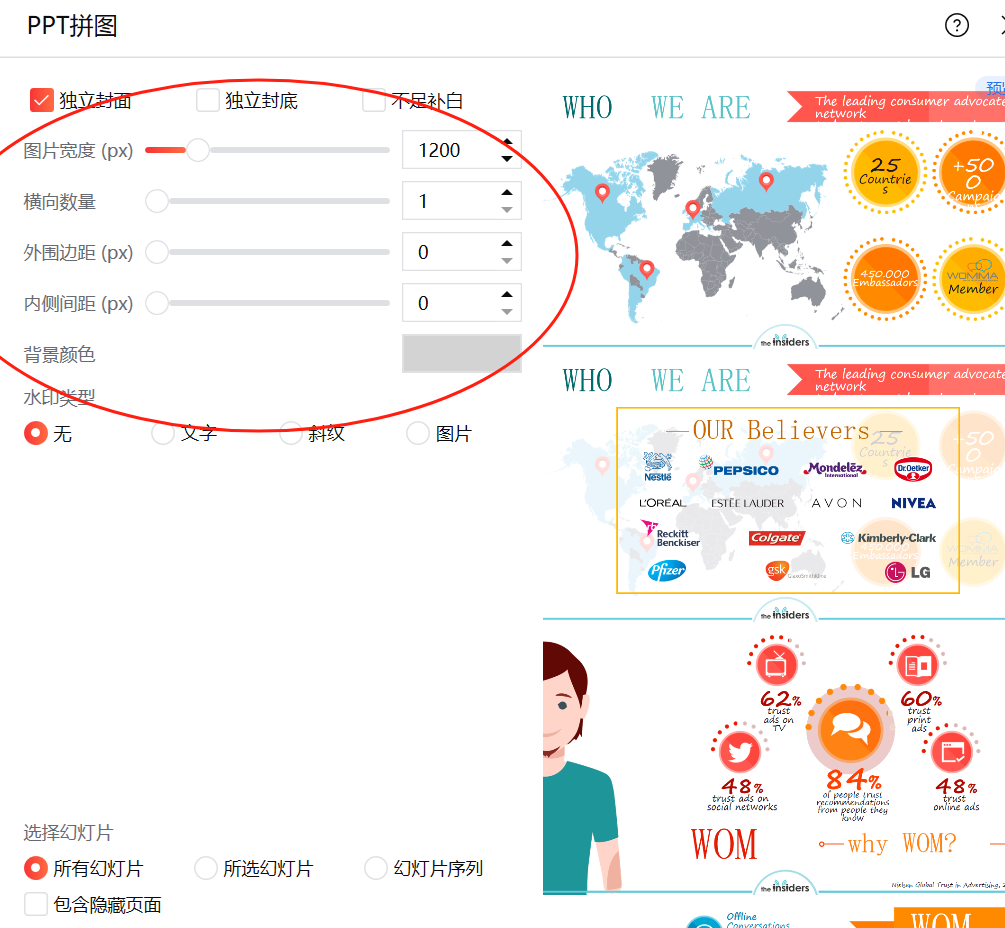Select 图片 watermark type
Screen dimensions: 1005x928
[416, 433]
